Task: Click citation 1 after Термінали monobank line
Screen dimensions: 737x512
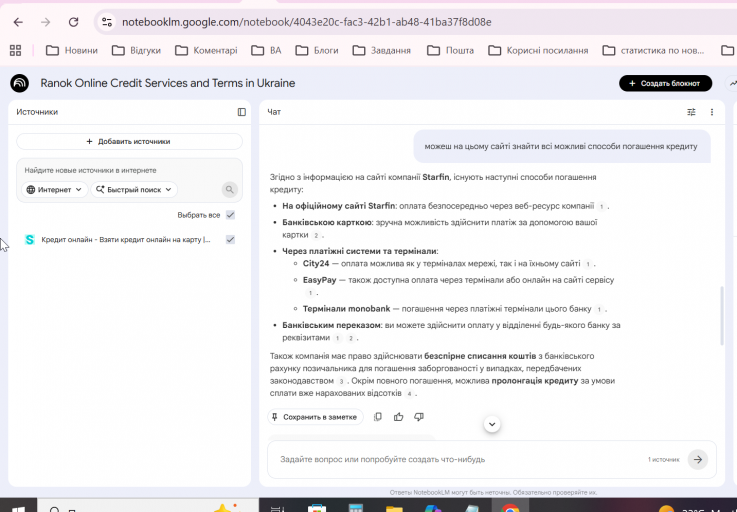Action: click(598, 309)
